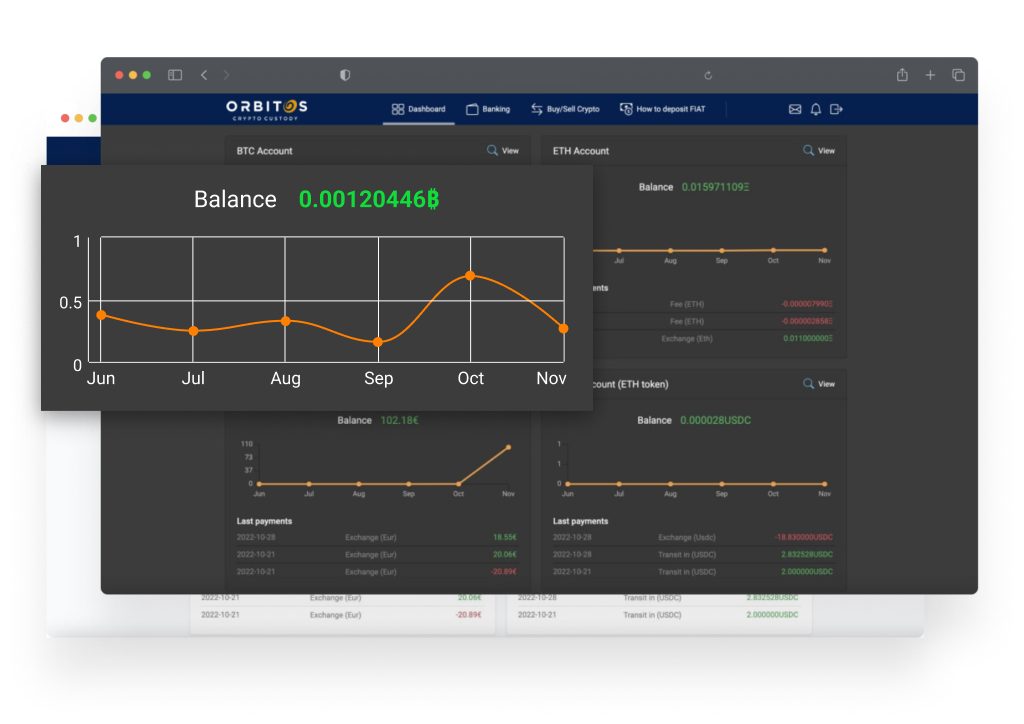The height and width of the screenshot is (724, 1024).
Task: Click the Exchange (Eth) 0.011000000 entry
Action: tap(808, 338)
